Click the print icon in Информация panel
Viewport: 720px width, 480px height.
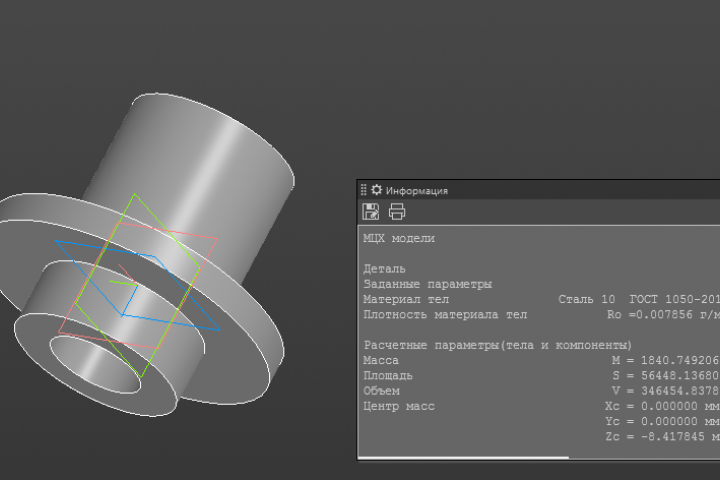point(397,212)
